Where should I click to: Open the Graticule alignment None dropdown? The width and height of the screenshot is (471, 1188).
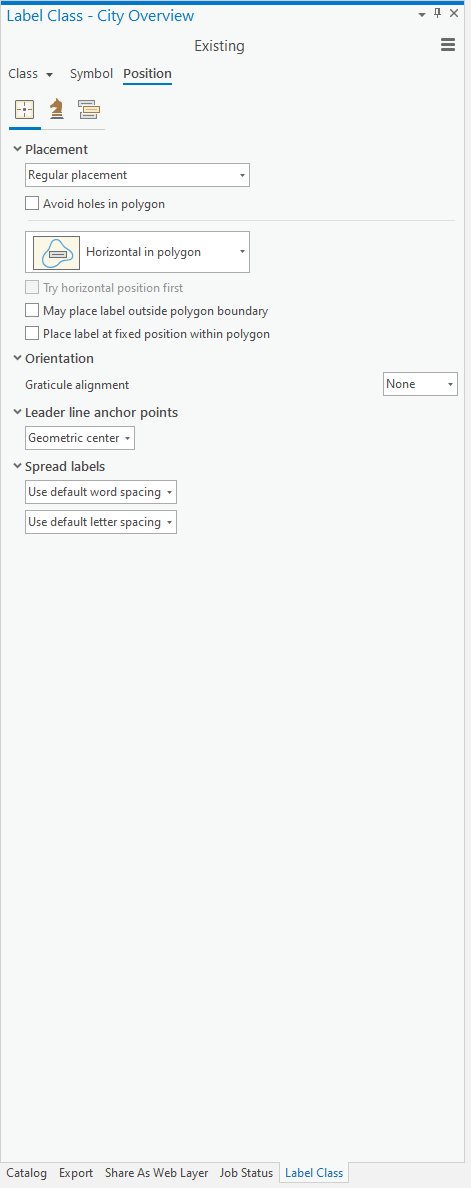[x=420, y=384]
